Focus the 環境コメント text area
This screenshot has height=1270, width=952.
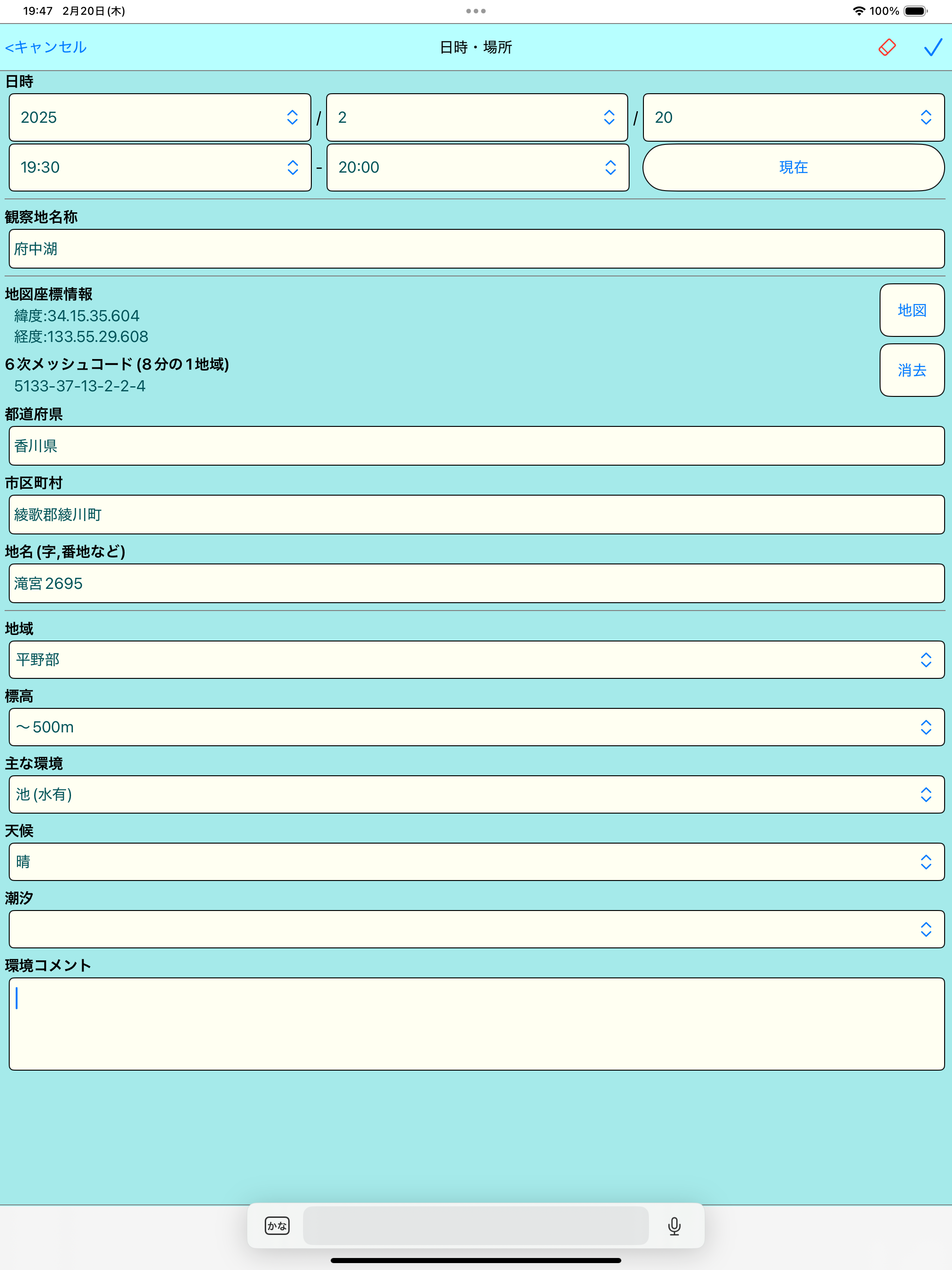click(x=477, y=1024)
